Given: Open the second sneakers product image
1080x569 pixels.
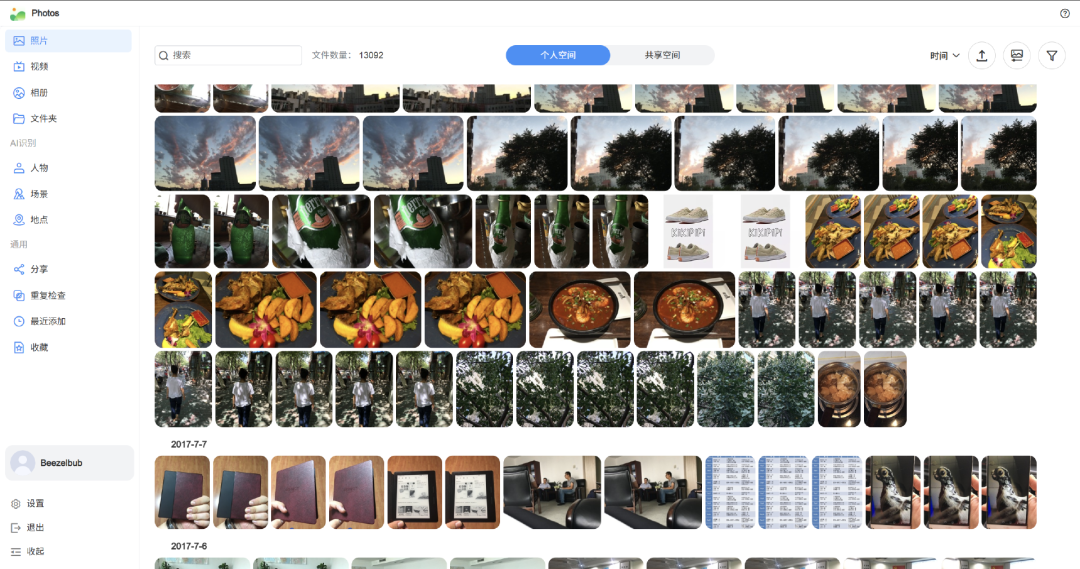Looking at the screenshot, I should [765, 231].
